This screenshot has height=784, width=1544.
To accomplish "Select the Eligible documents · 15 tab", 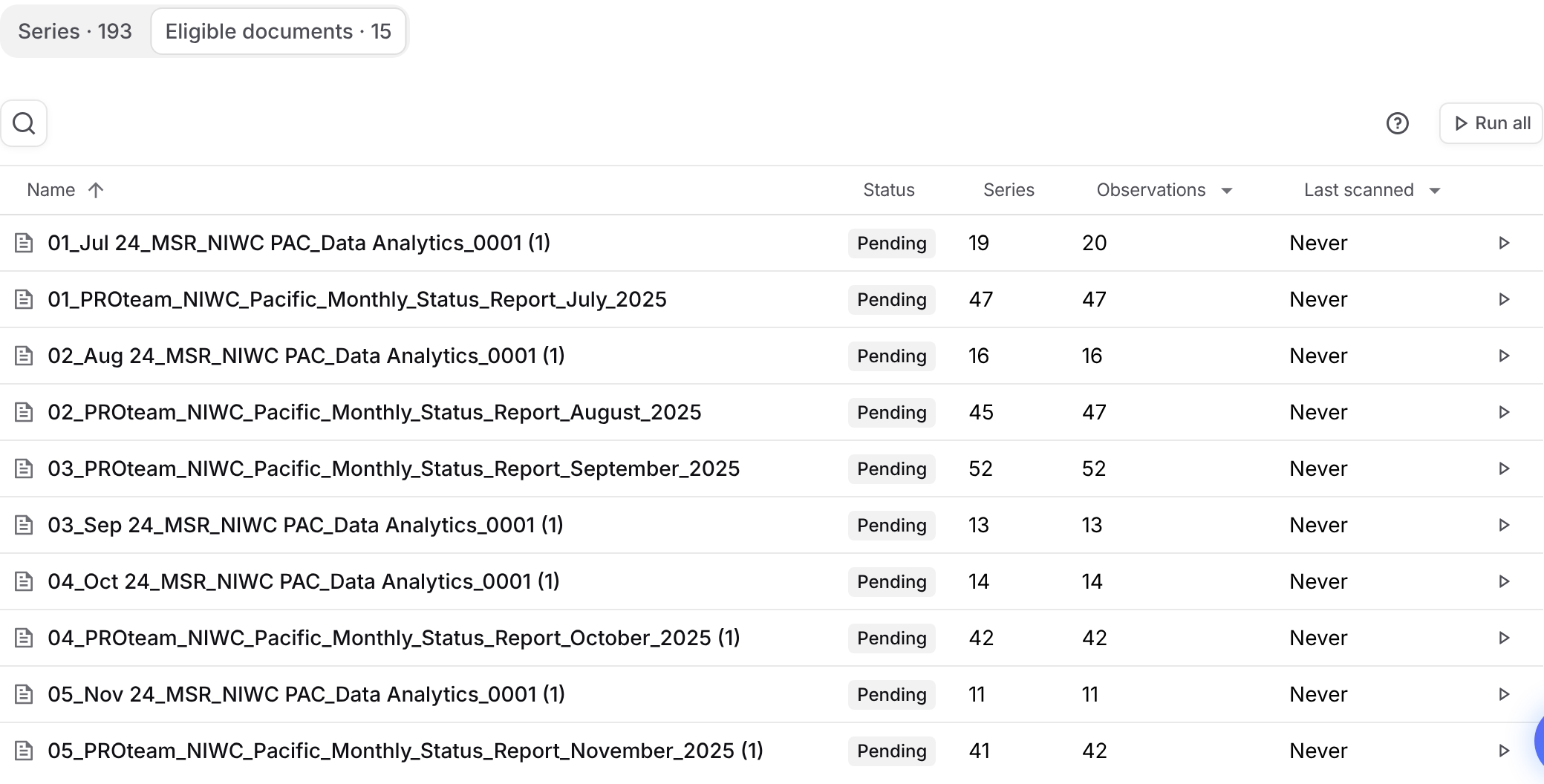I will [278, 31].
